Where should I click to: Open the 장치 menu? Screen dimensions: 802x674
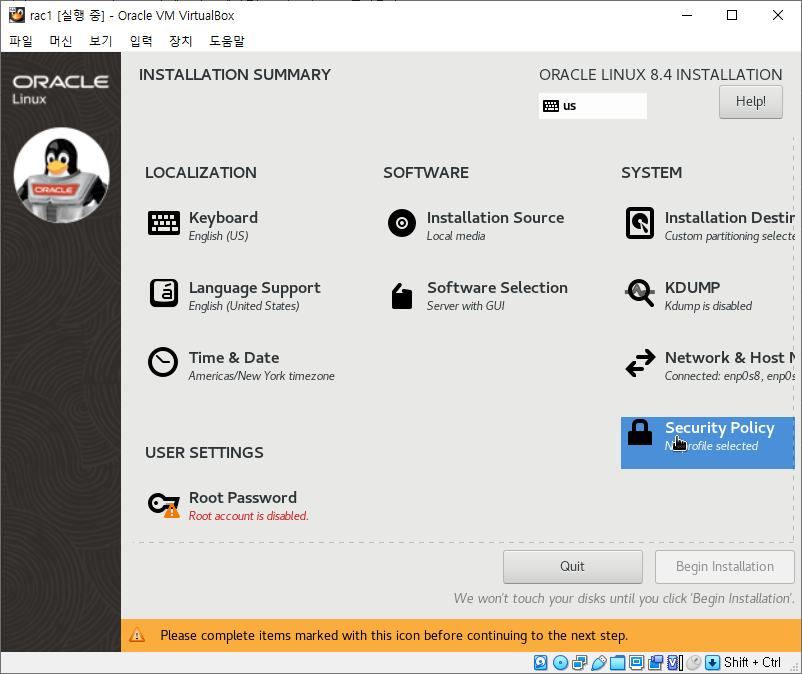pos(181,41)
